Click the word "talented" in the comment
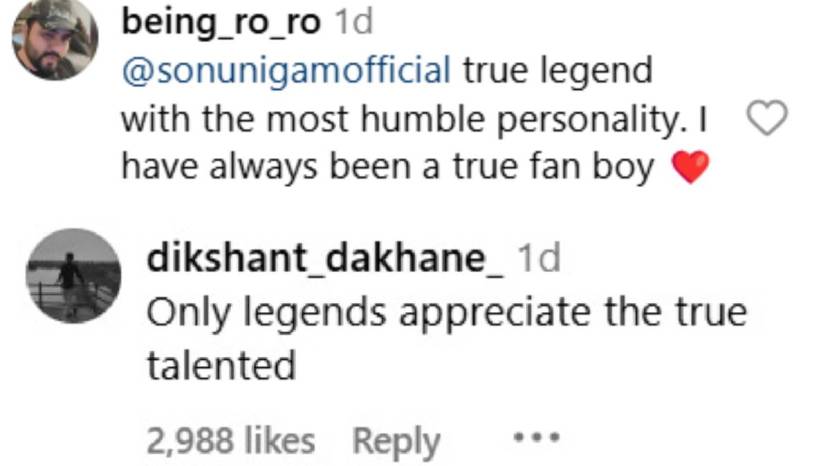Viewport: 830px width, 466px height. point(221,366)
